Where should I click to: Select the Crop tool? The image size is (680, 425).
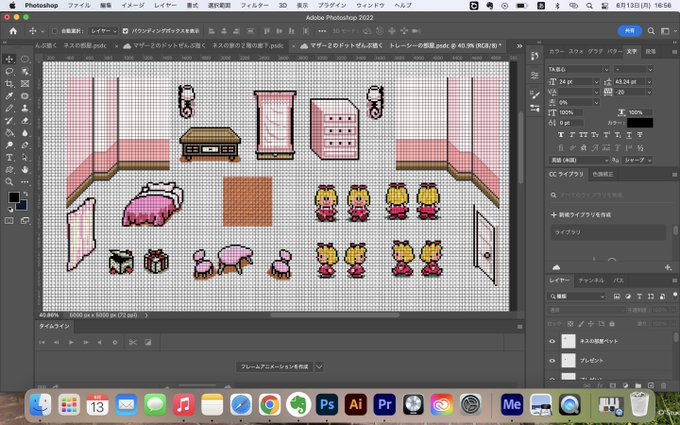[x=9, y=83]
